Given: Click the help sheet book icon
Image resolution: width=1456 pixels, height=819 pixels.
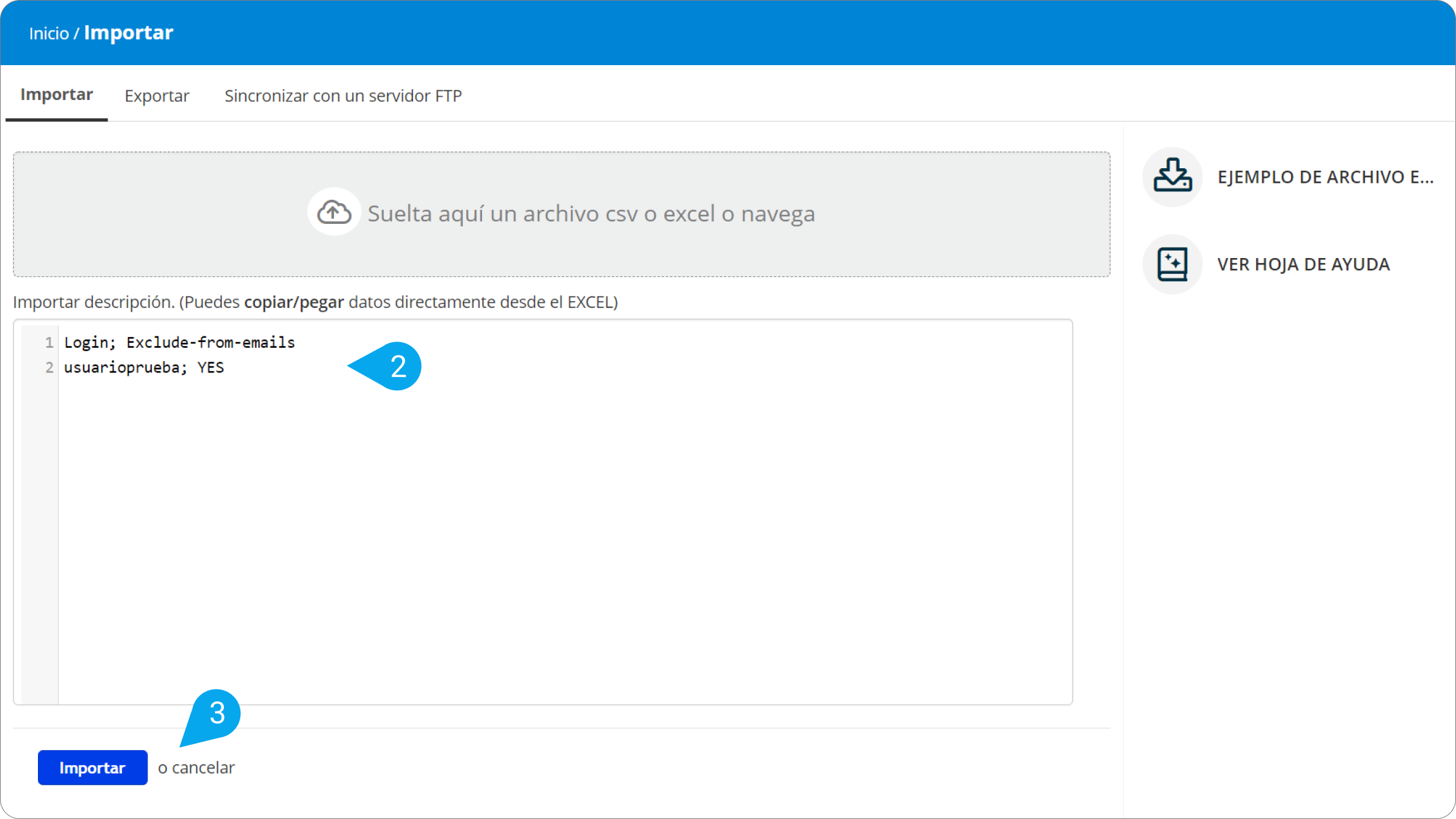Looking at the screenshot, I should tap(1172, 264).
